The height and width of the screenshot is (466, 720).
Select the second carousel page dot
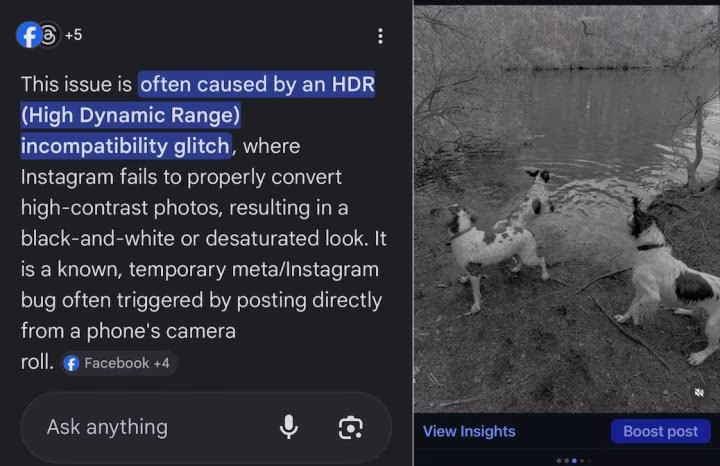click(567, 460)
